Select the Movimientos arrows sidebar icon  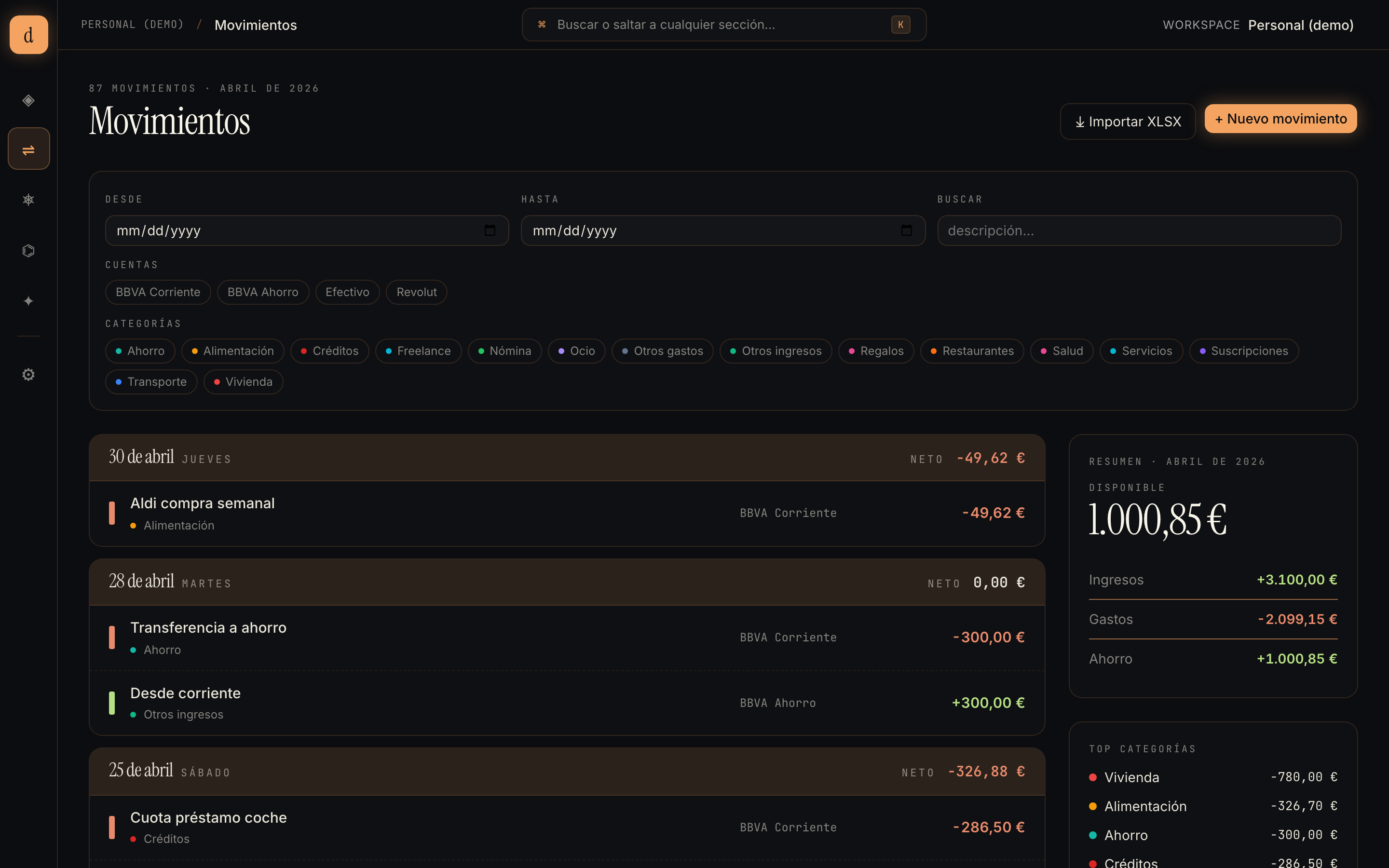pos(29,149)
